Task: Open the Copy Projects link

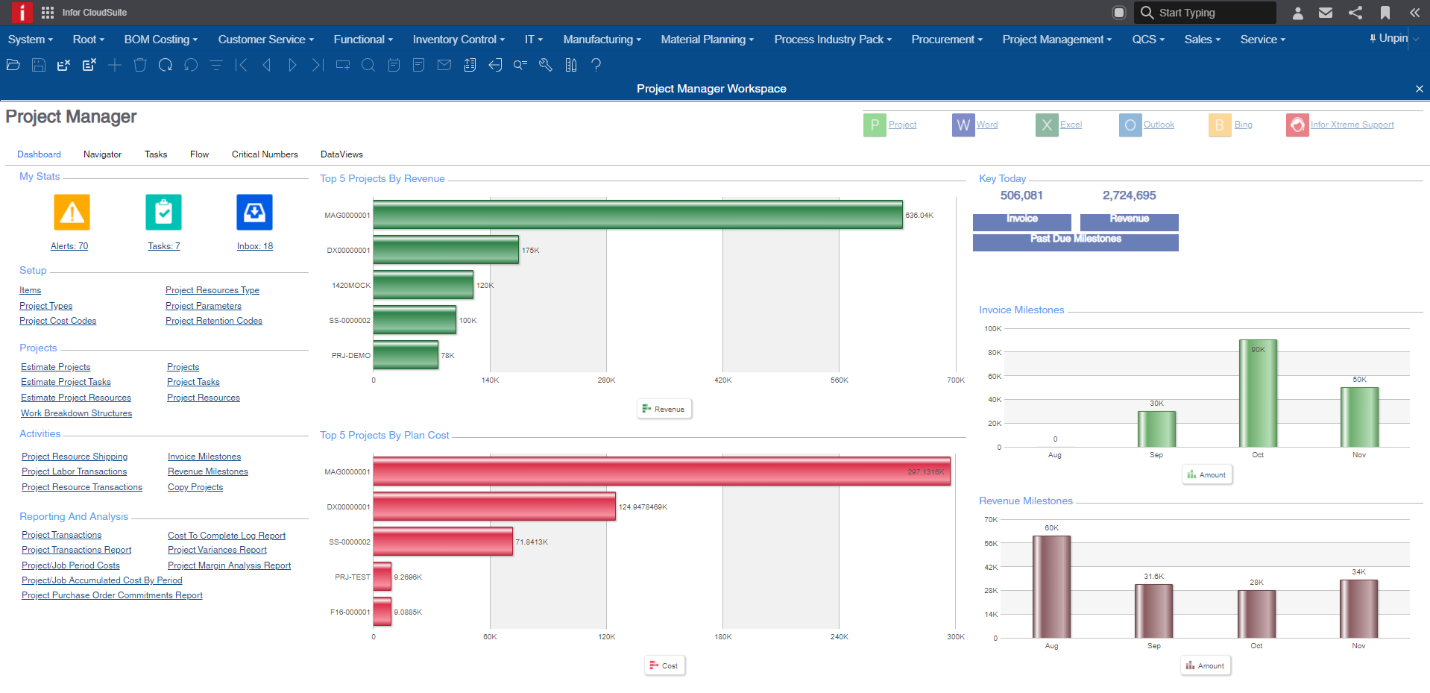Action: (x=195, y=487)
